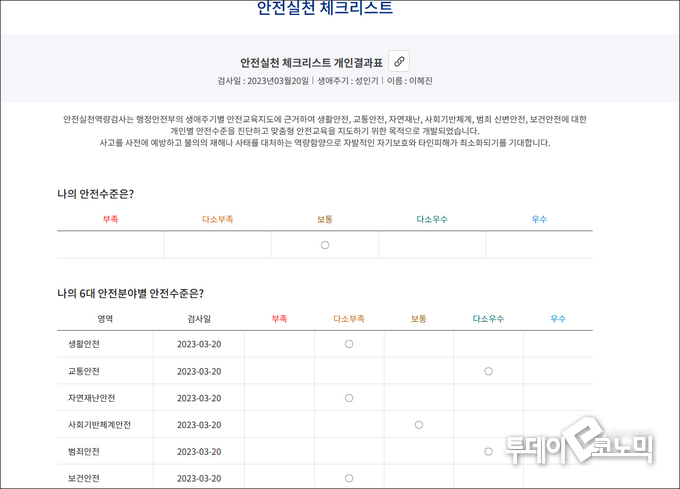This screenshot has width=680, height=489.
Task: Select the 다소부족 circle in the 자연재난안전 row
Action: tap(349, 398)
